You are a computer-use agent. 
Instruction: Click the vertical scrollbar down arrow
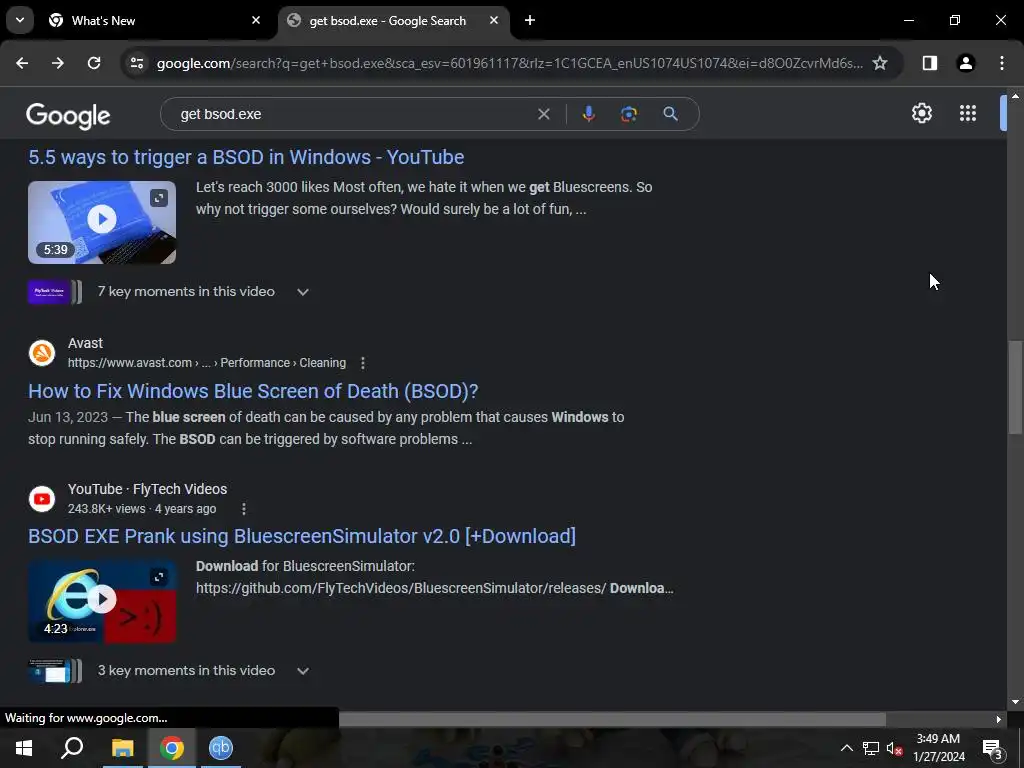click(x=1015, y=702)
